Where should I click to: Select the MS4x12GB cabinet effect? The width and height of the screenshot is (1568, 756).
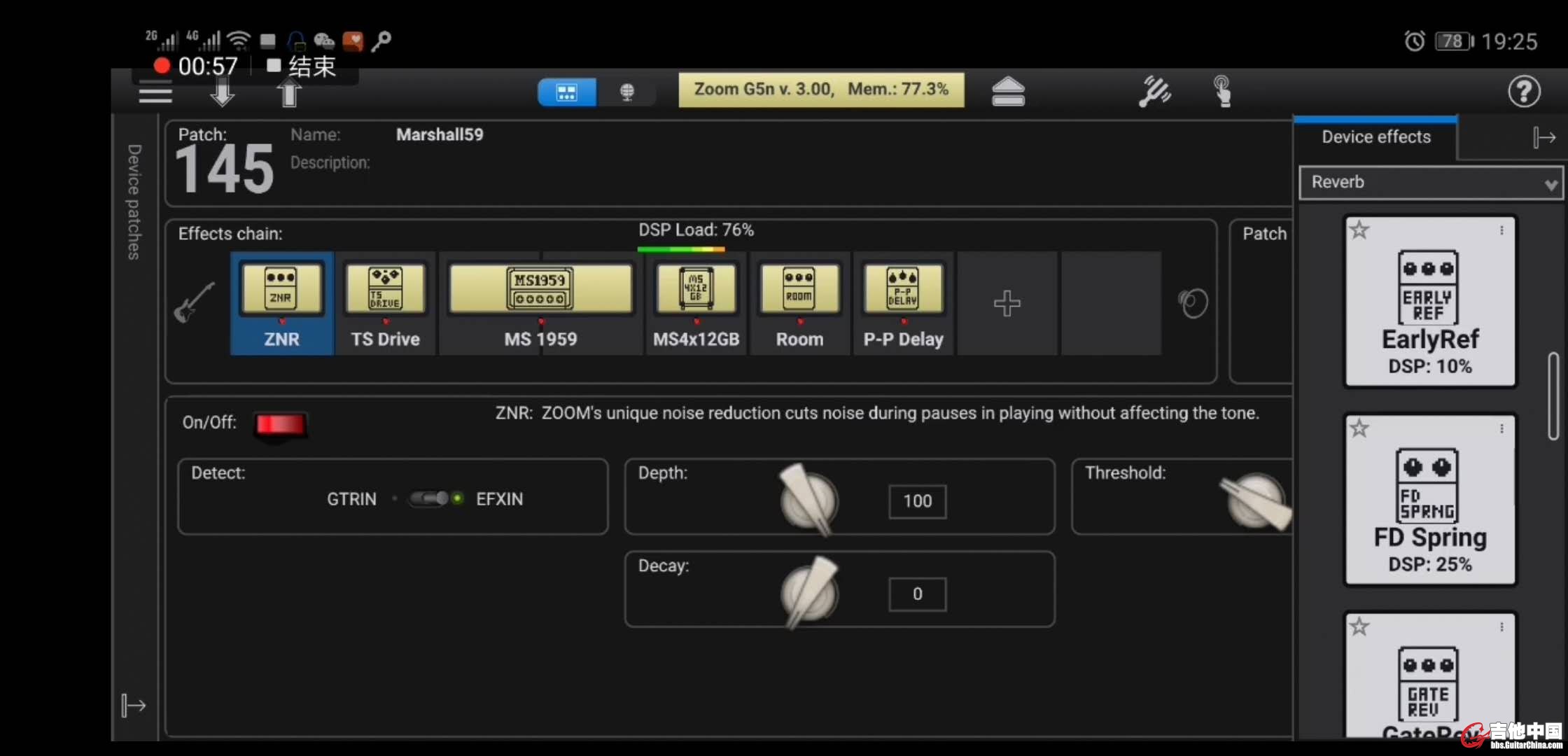point(696,304)
